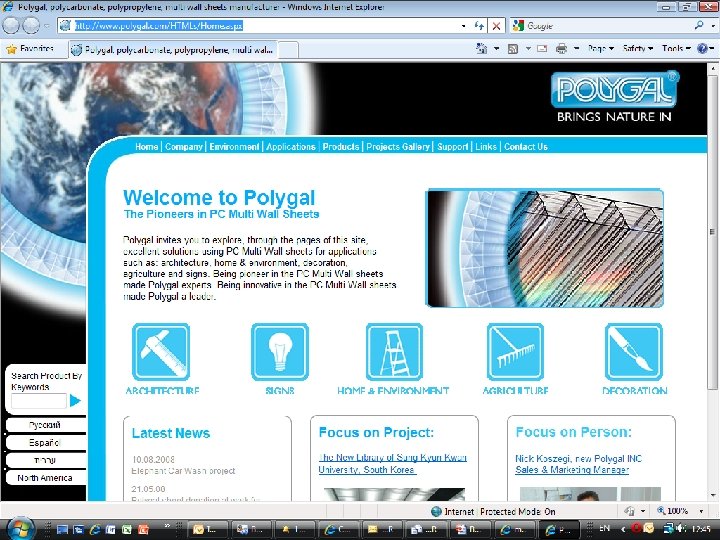Click the blue Help question icon

702,48
